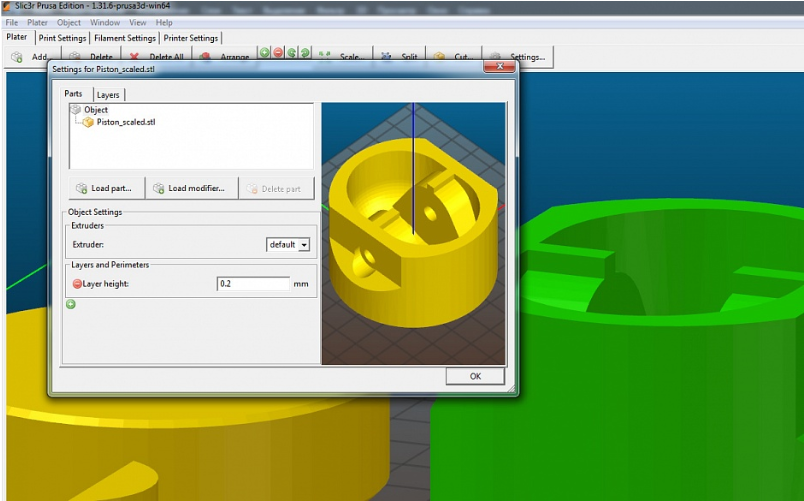Add a setting with green plus icon

pos(71,304)
